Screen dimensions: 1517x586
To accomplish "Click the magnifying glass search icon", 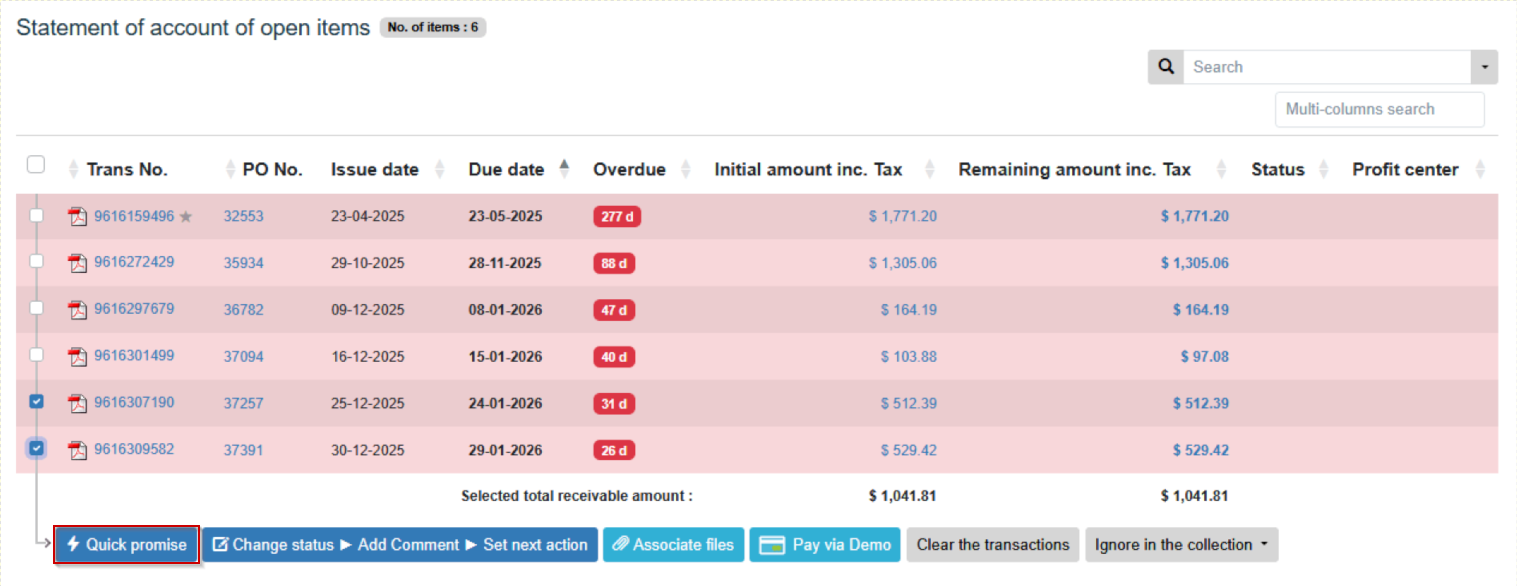I will pyautogui.click(x=1166, y=67).
